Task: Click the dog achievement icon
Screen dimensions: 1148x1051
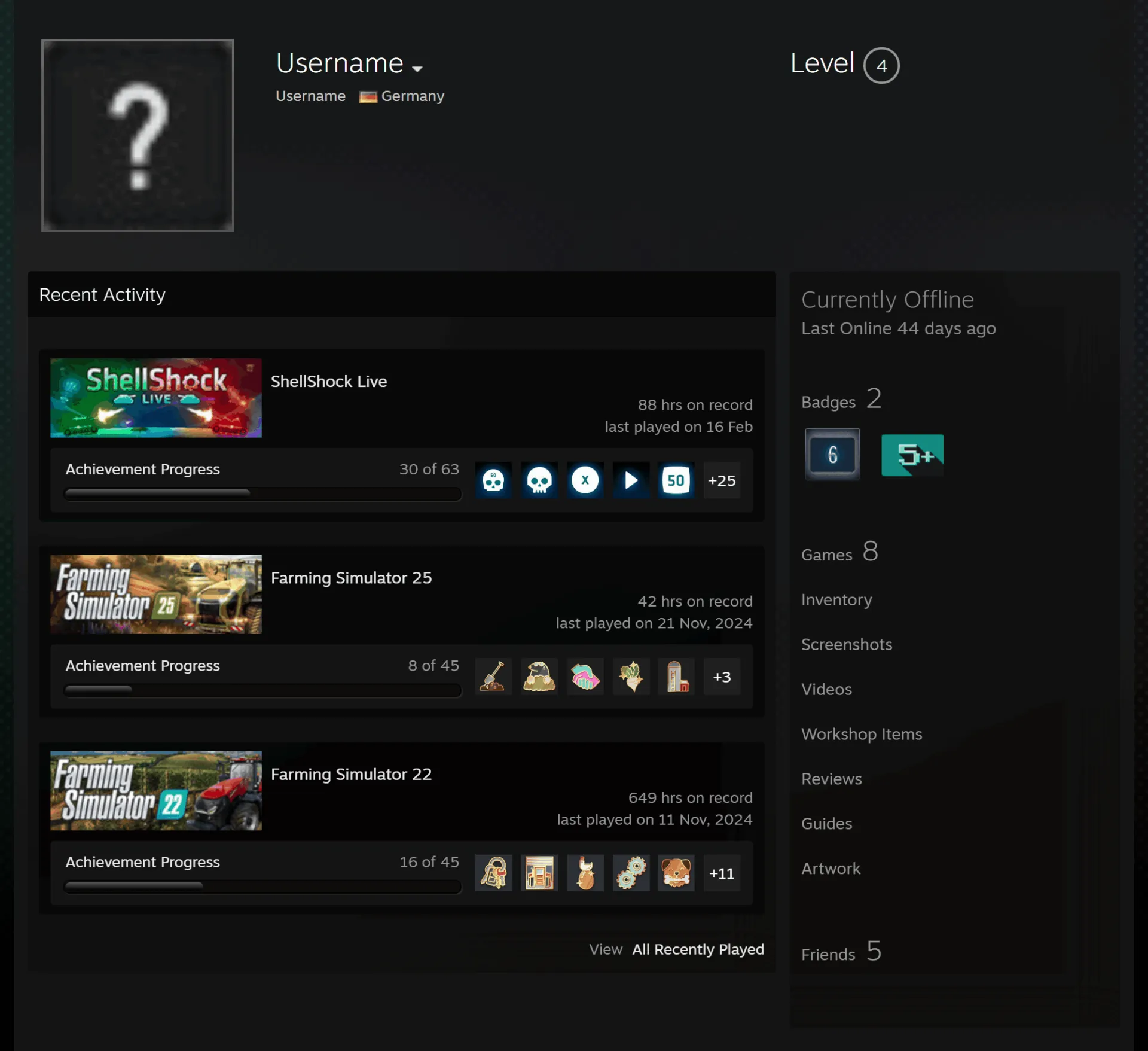Action: point(676,873)
